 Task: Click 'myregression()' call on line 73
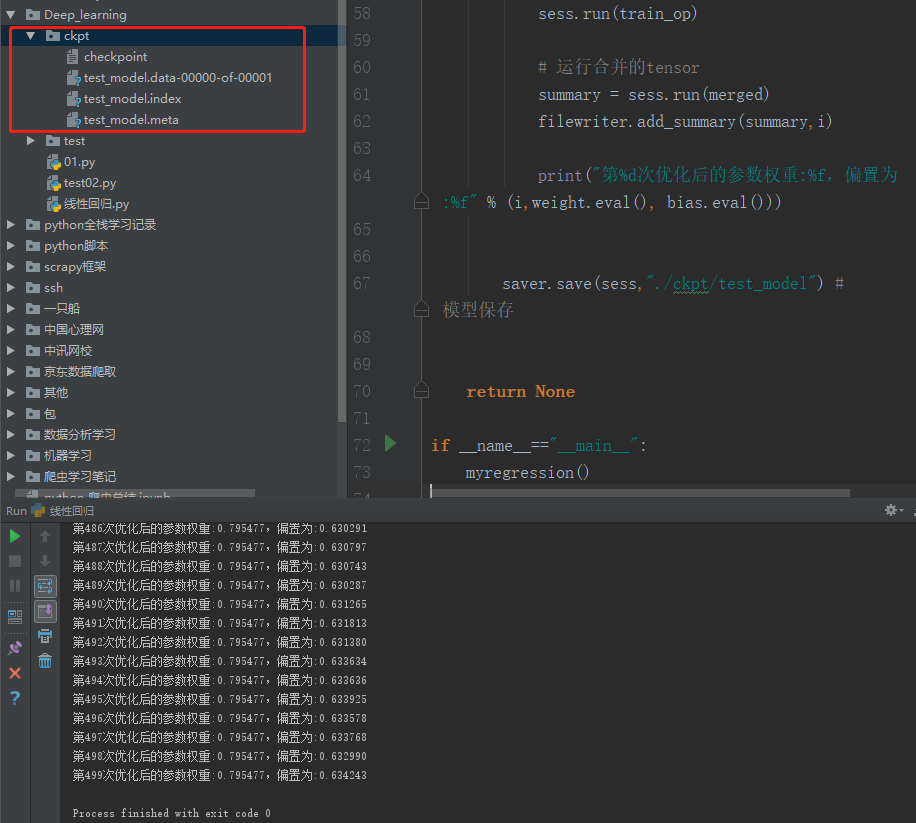pyautogui.click(x=527, y=473)
